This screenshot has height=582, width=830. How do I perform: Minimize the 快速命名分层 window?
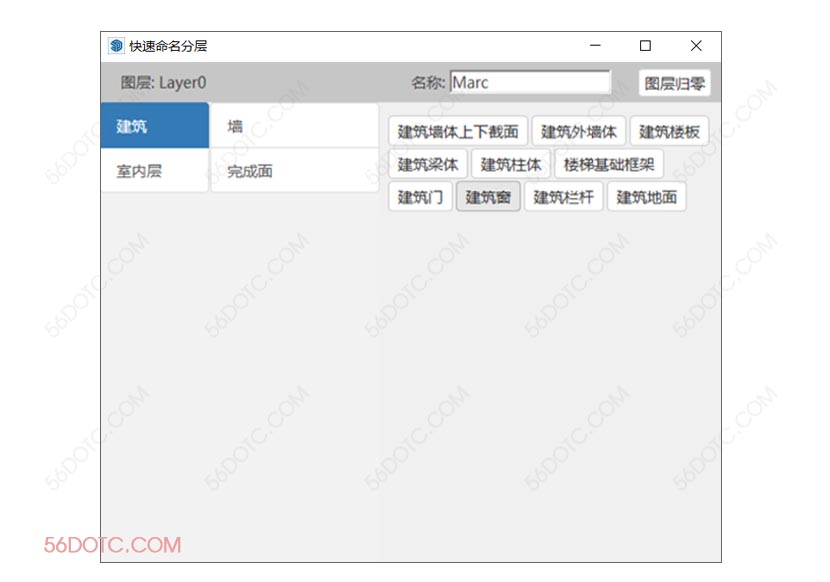[x=595, y=46]
